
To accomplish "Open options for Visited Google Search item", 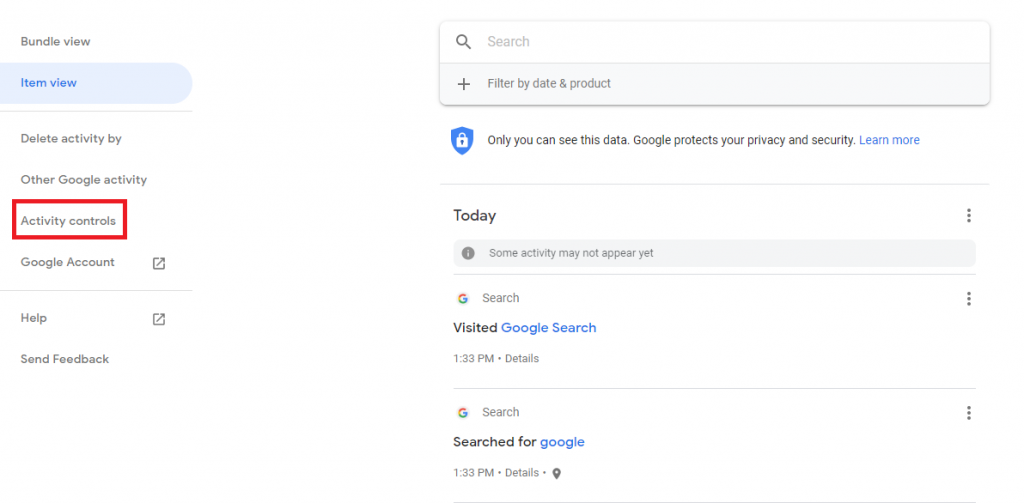I will click(x=968, y=299).
